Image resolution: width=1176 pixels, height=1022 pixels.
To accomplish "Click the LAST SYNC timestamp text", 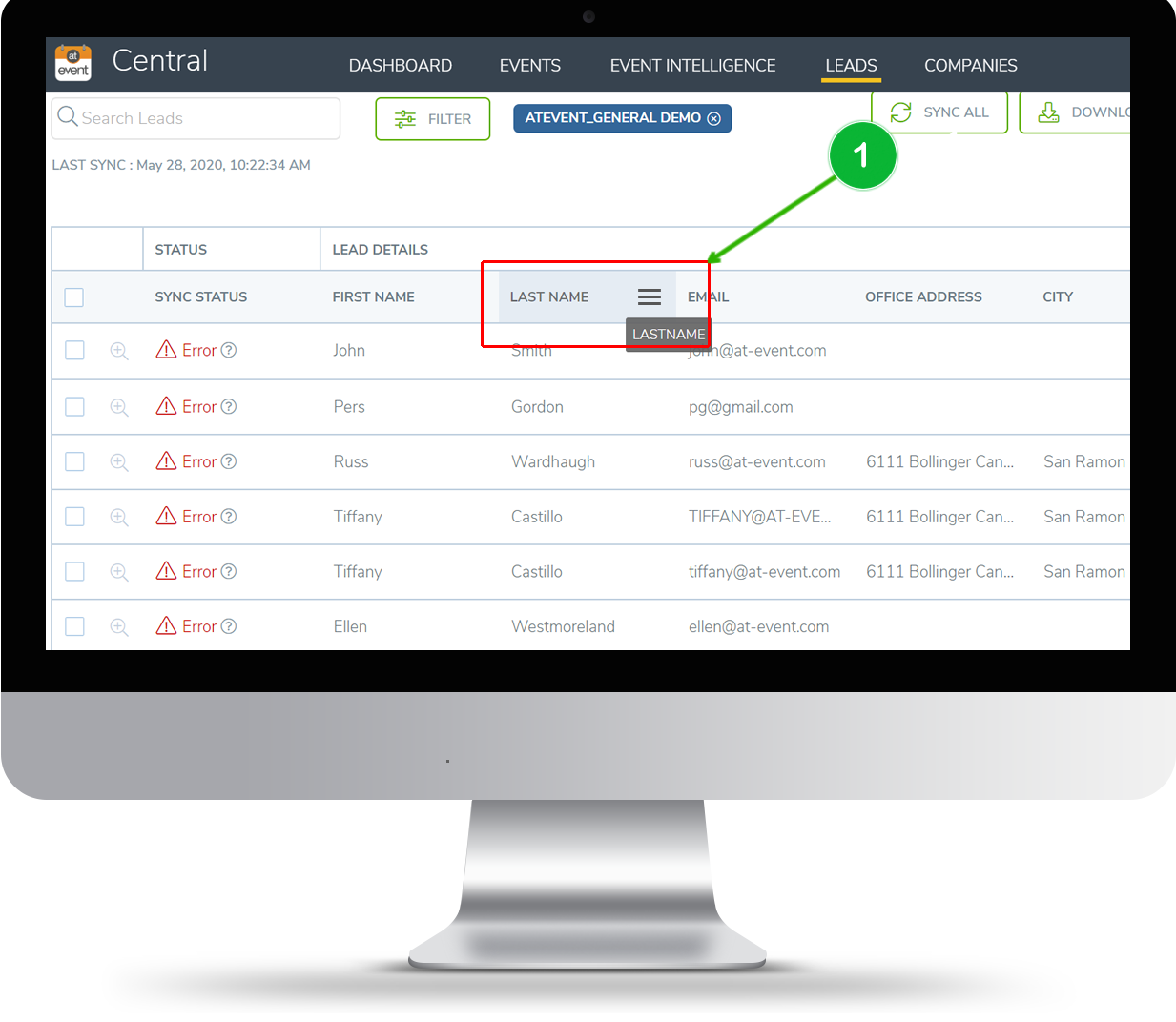I will [181, 165].
